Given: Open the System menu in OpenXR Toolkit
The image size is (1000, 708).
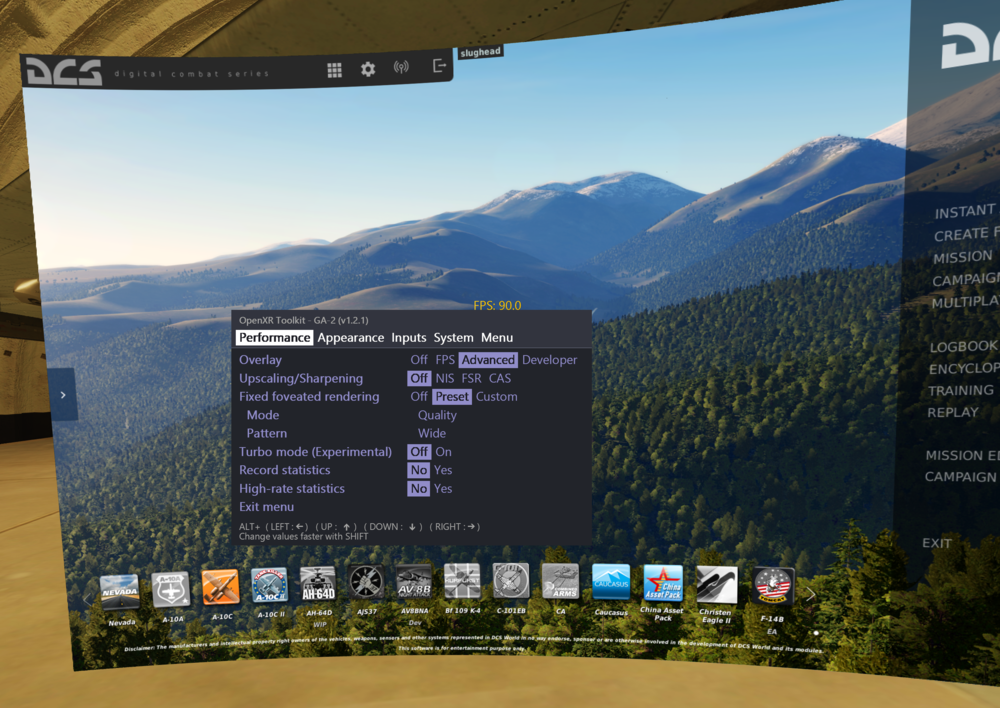Looking at the screenshot, I should [x=454, y=337].
